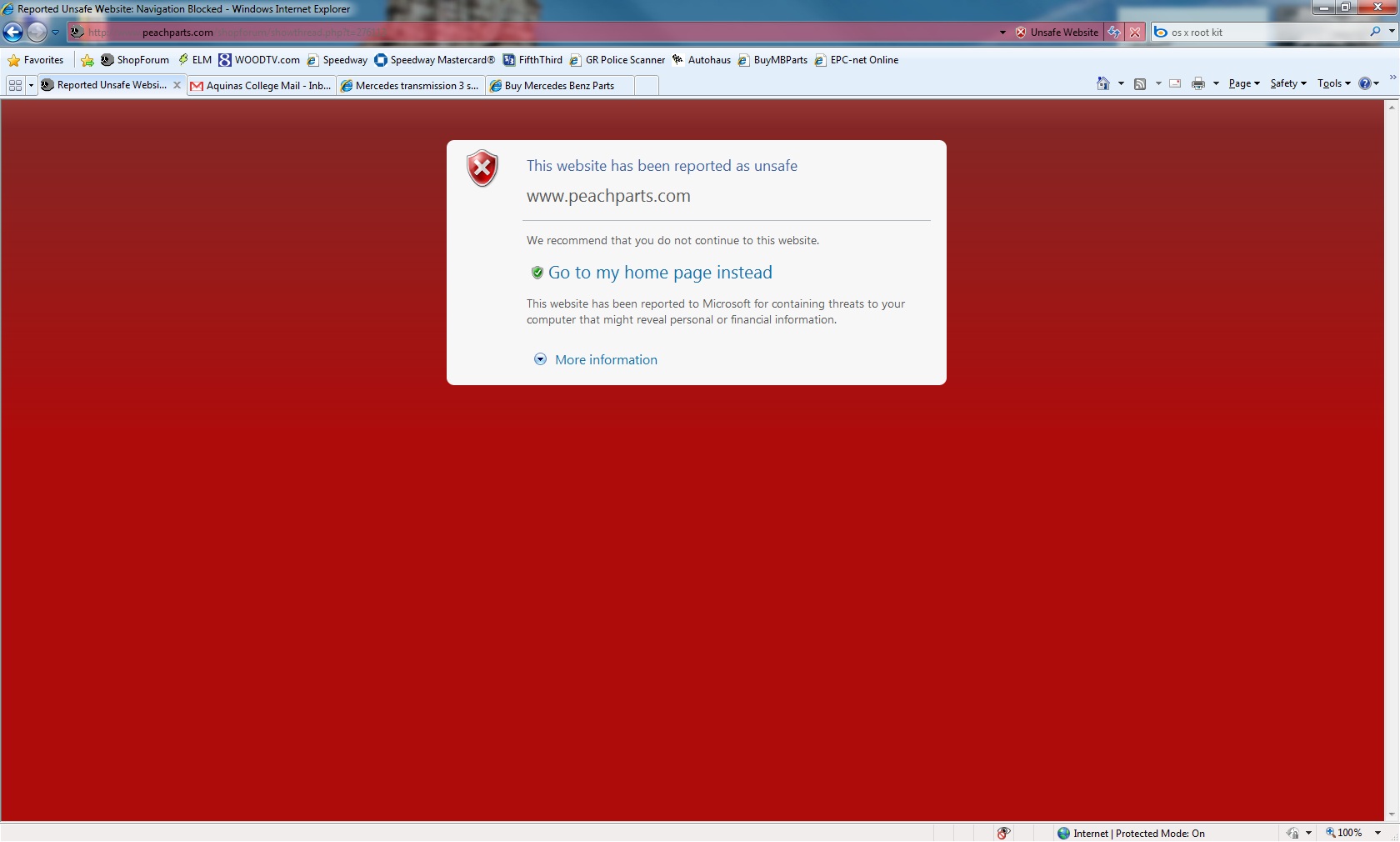The height and width of the screenshot is (842, 1400).
Task: Open the FifthThird bookmark
Action: [532, 60]
